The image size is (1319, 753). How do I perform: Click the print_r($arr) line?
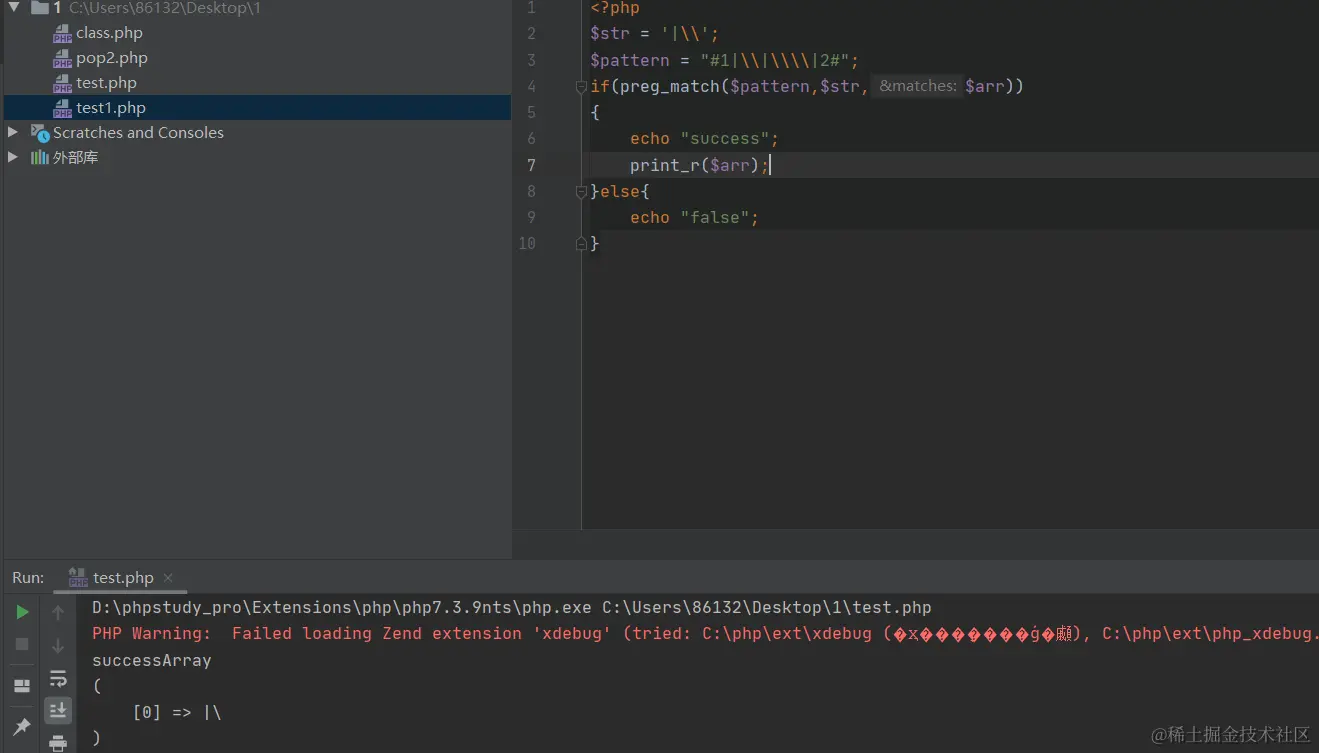tap(699, 165)
